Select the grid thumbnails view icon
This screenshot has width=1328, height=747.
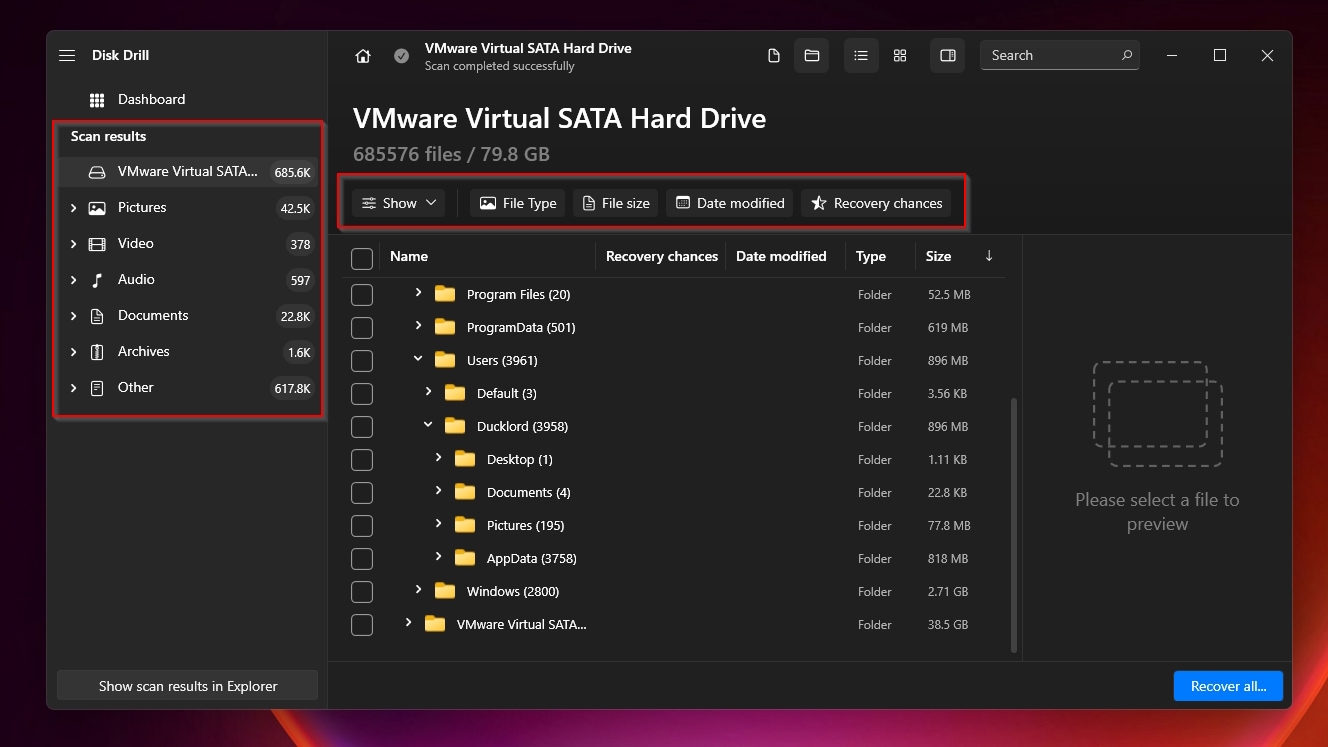(x=900, y=56)
